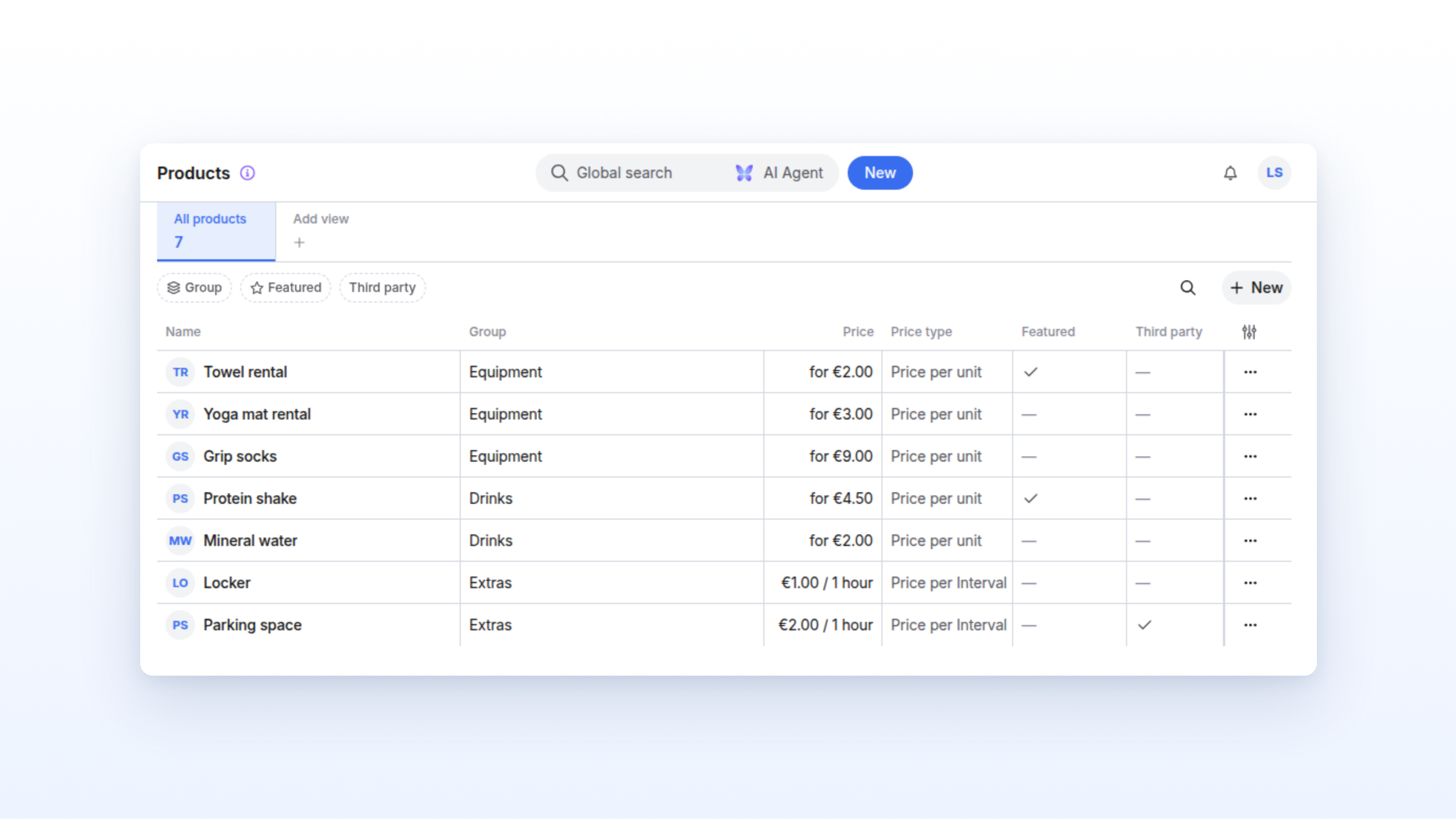The width and height of the screenshot is (1456, 819).
Task: Open the Parking space product name
Action: 252,625
